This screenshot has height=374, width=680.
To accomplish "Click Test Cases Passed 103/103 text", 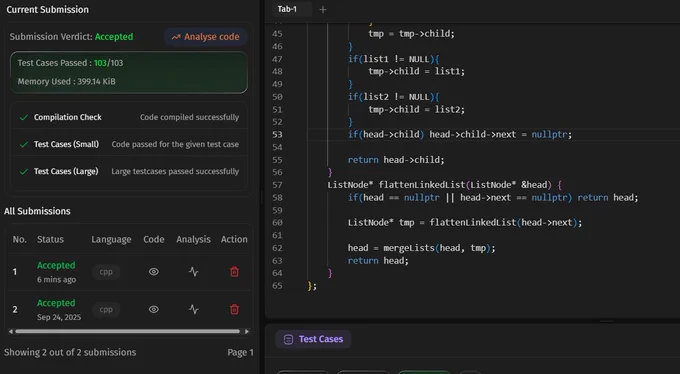I will 70,63.
